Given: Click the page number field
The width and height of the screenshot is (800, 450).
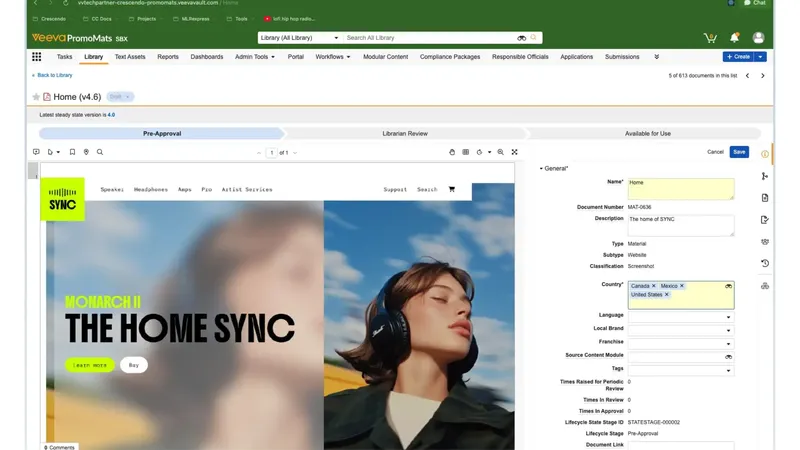Looking at the screenshot, I should 271,153.
